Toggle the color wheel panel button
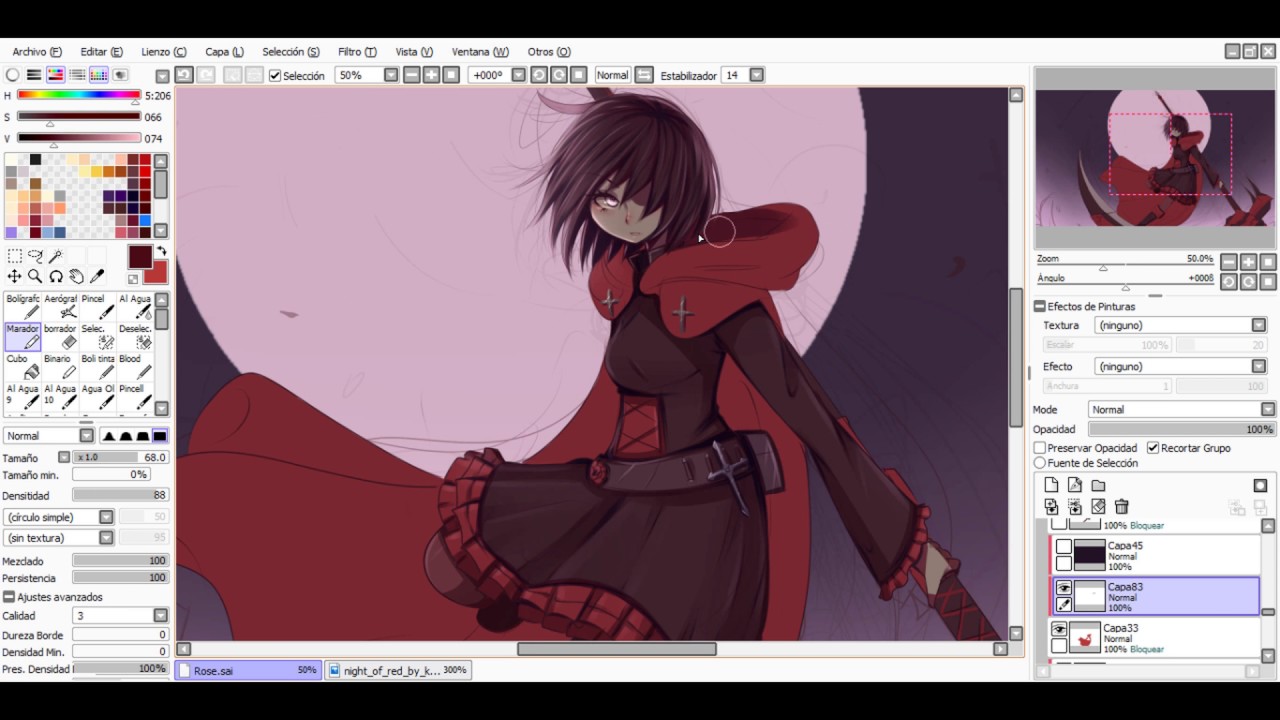Viewport: 1280px width, 720px height. pyautogui.click(x=12, y=75)
